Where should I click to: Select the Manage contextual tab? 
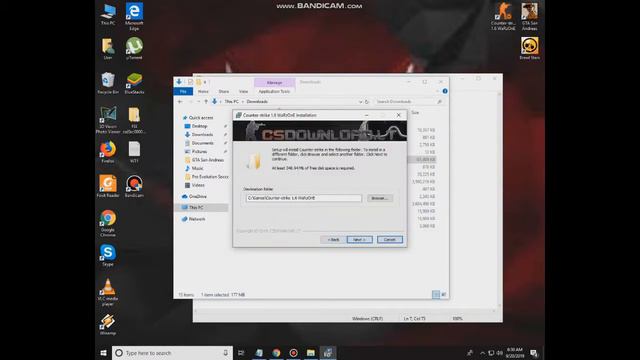click(274, 82)
